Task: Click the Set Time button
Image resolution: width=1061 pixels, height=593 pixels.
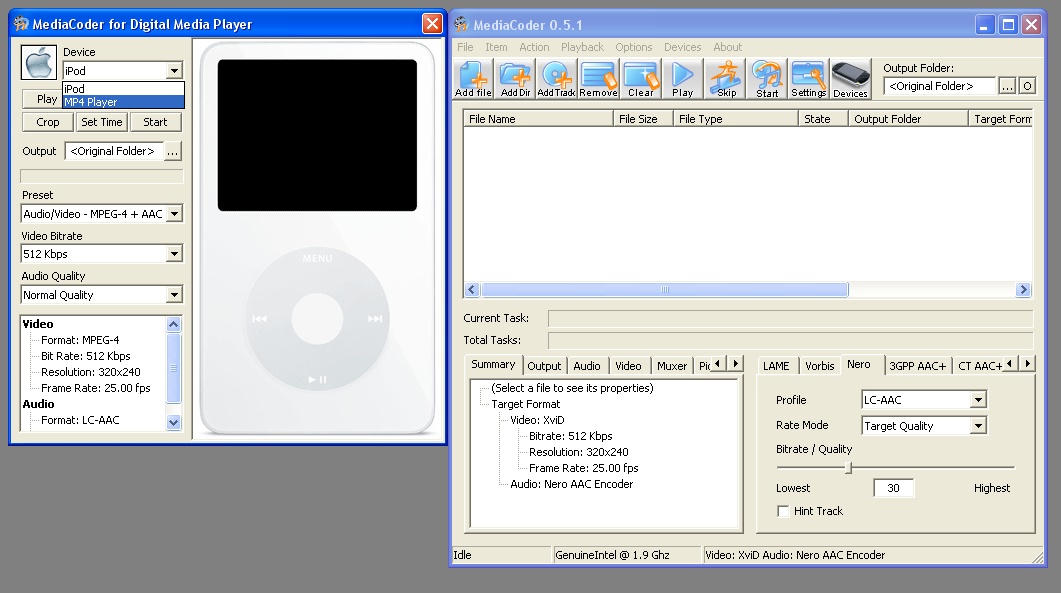Action: (101, 122)
